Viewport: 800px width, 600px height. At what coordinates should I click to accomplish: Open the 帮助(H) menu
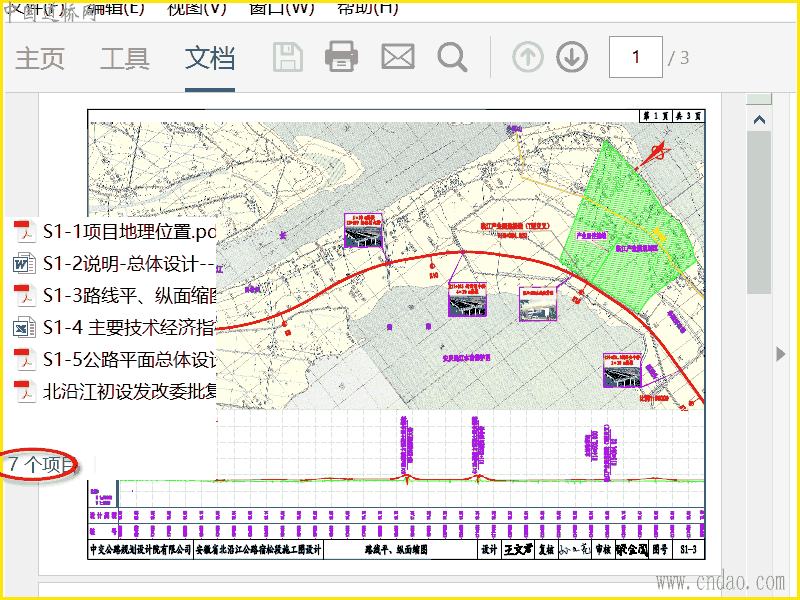(368, 9)
